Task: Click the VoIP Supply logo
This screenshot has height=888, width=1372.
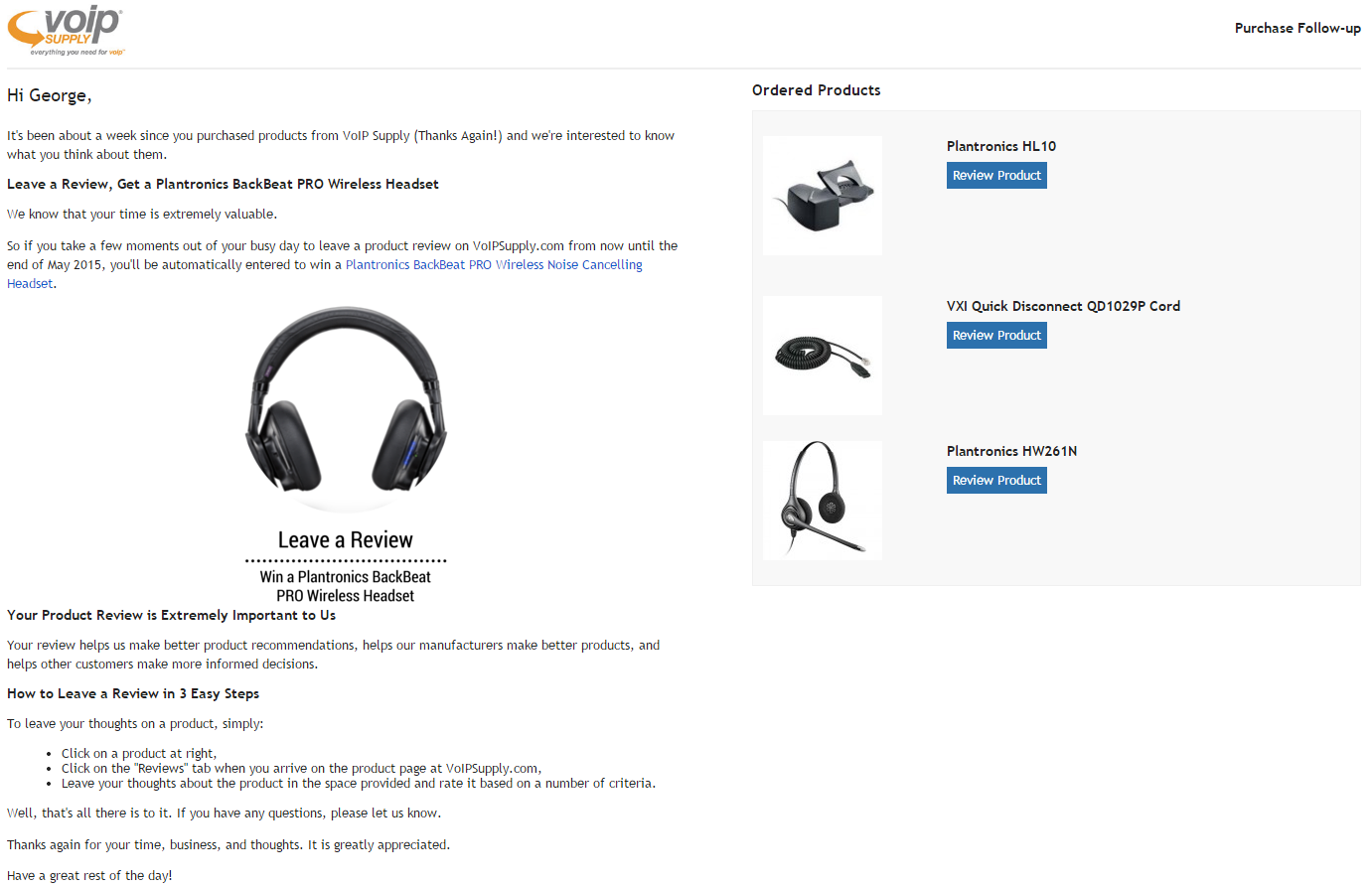Action: click(66, 30)
